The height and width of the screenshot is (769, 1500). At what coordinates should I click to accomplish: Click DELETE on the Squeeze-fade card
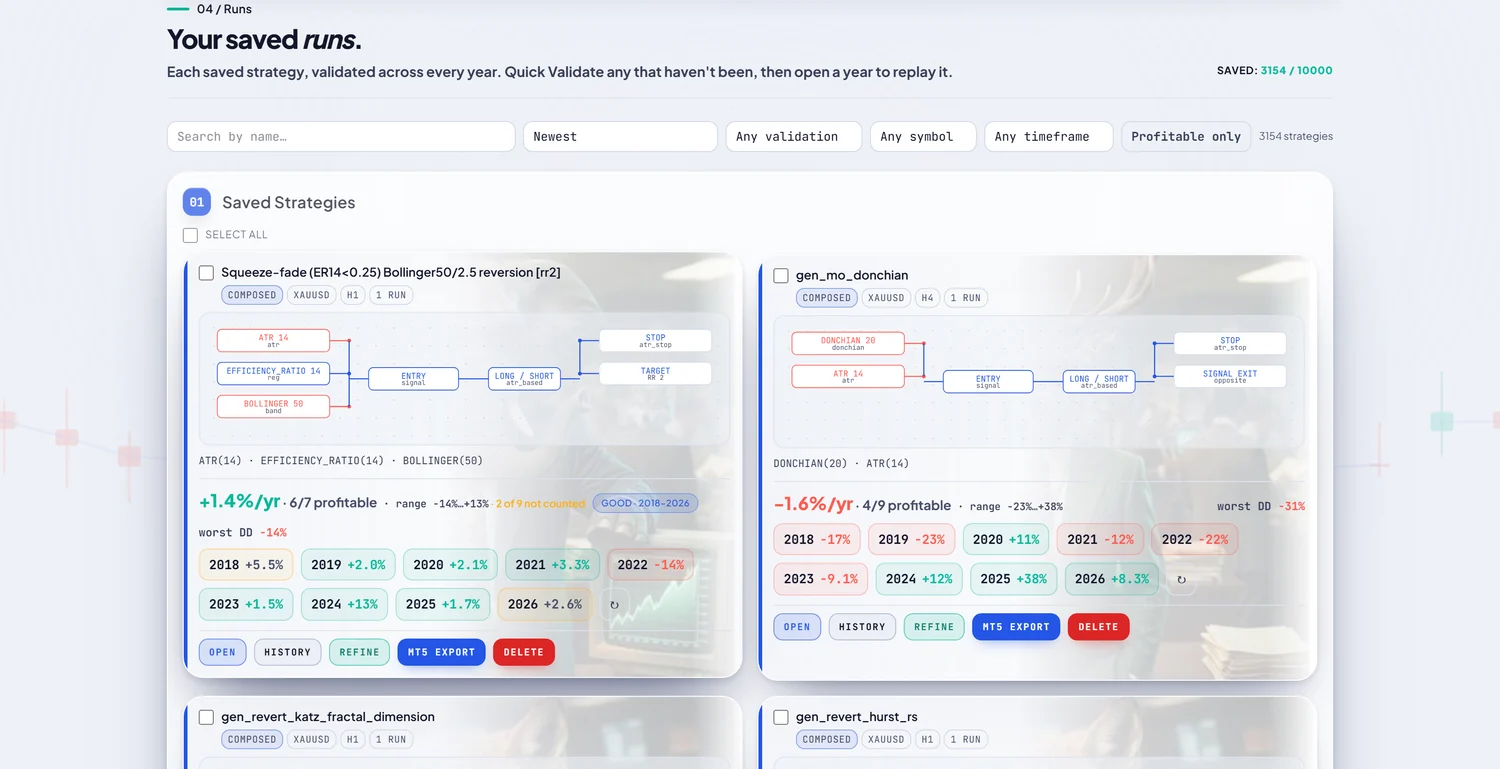click(x=524, y=652)
